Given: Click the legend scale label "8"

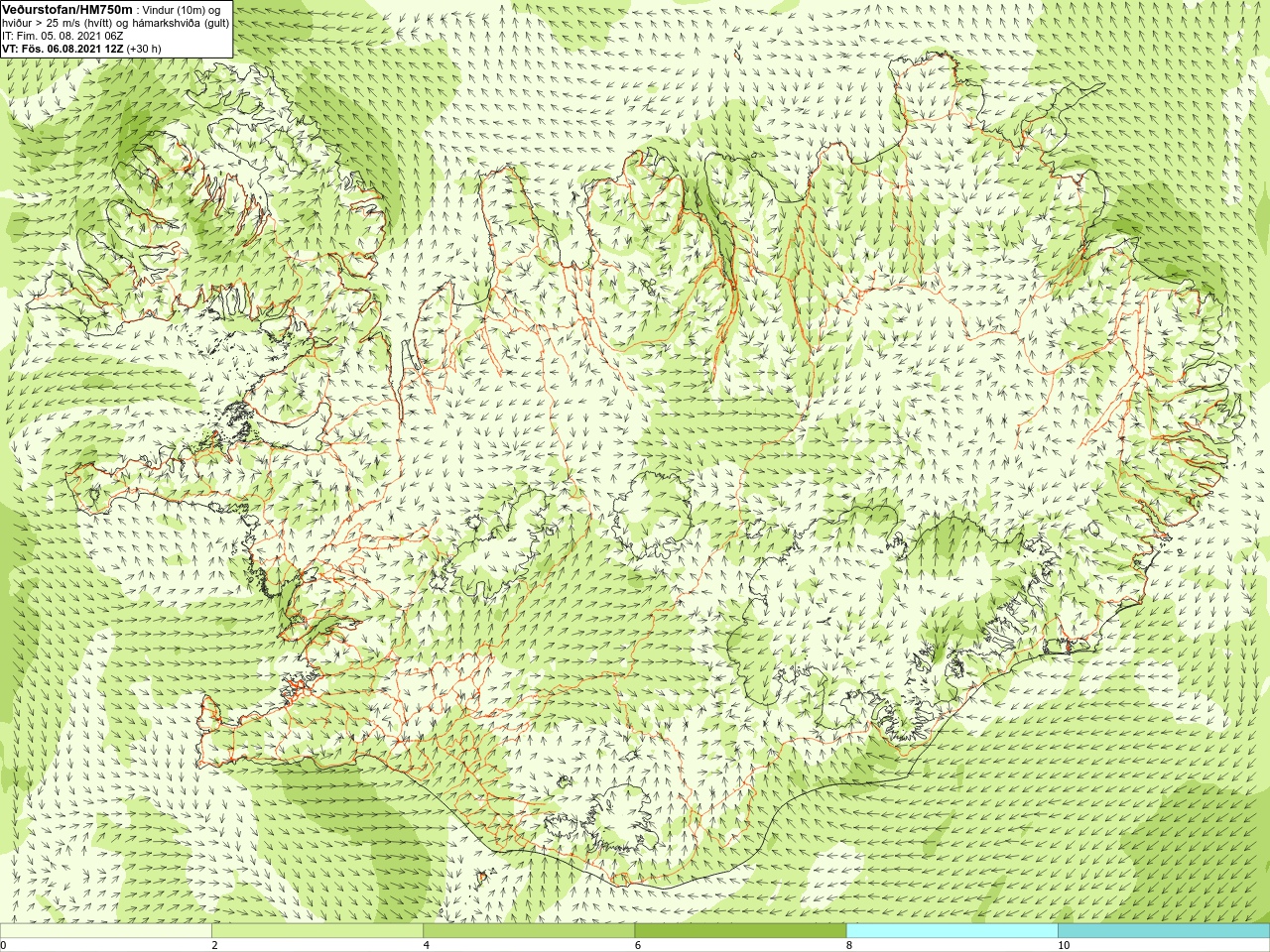Looking at the screenshot, I should [849, 945].
